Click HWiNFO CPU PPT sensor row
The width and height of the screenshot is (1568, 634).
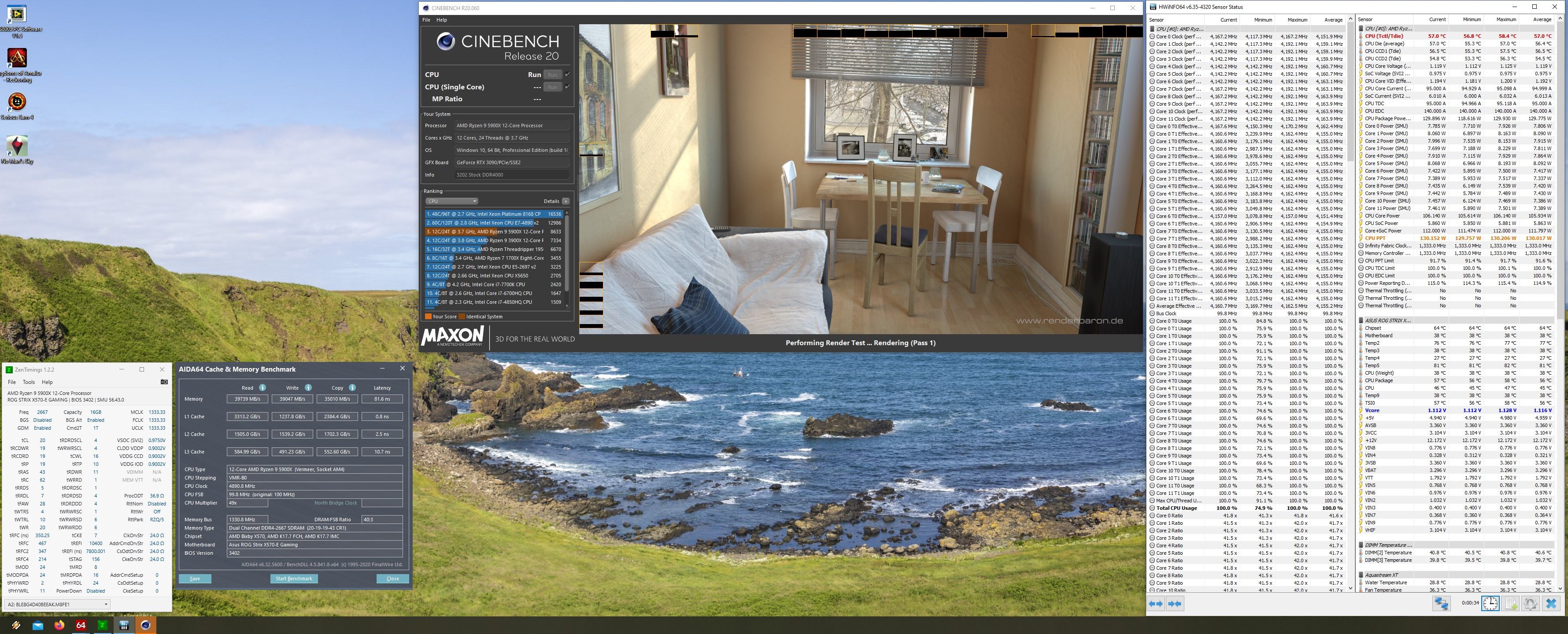[1455, 239]
